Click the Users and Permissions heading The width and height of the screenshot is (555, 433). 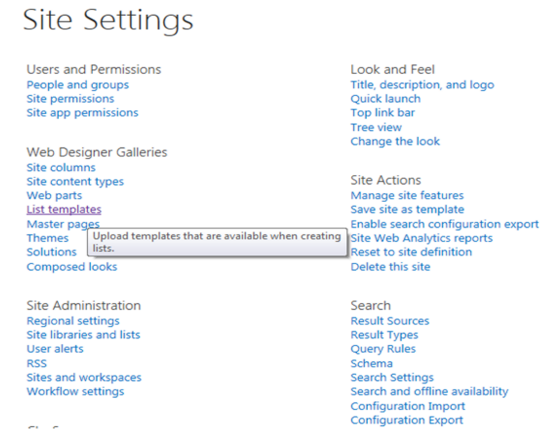coord(94,69)
